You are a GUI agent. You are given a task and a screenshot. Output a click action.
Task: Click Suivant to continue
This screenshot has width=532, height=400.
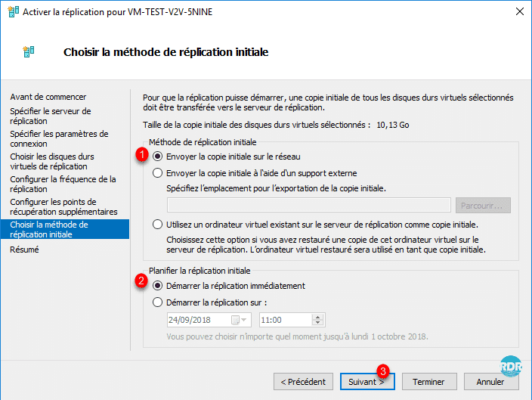click(367, 382)
